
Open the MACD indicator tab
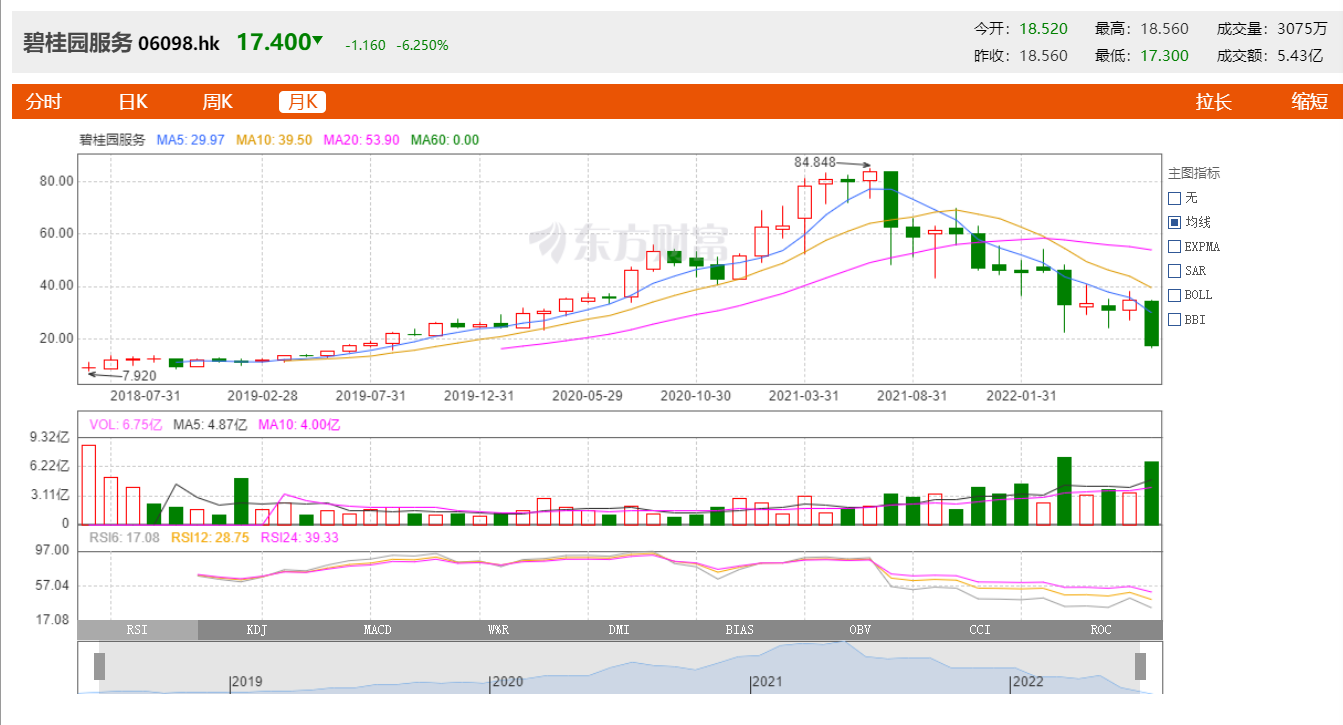tap(378, 630)
